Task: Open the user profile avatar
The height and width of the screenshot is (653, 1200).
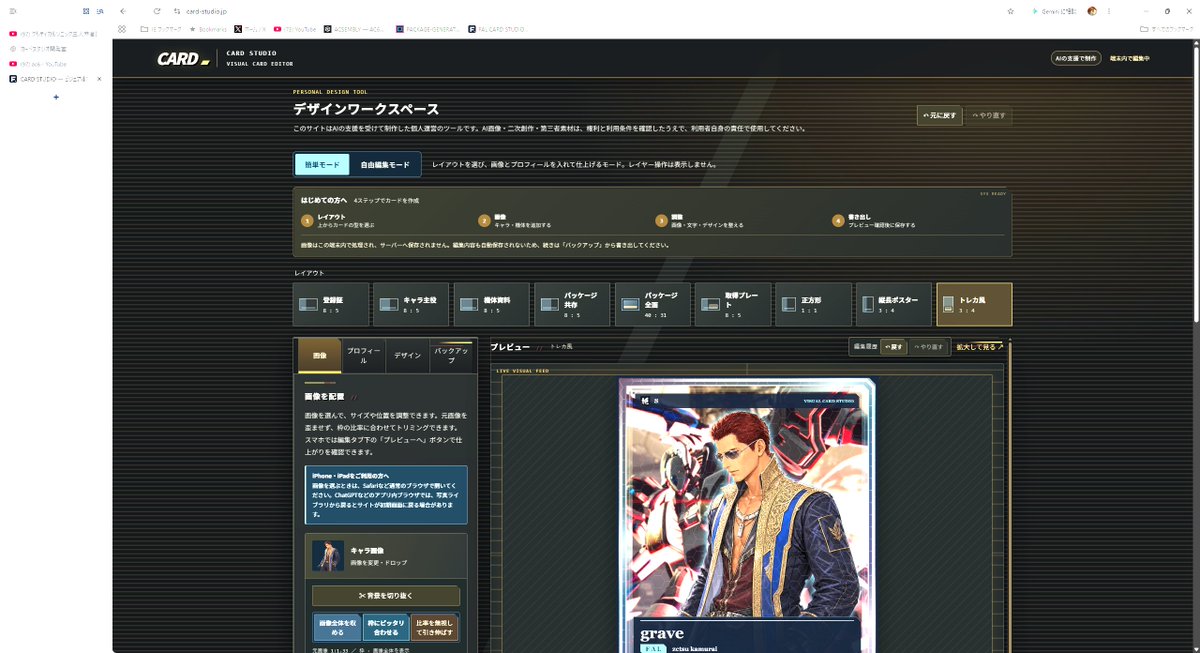Action: pos(1092,11)
